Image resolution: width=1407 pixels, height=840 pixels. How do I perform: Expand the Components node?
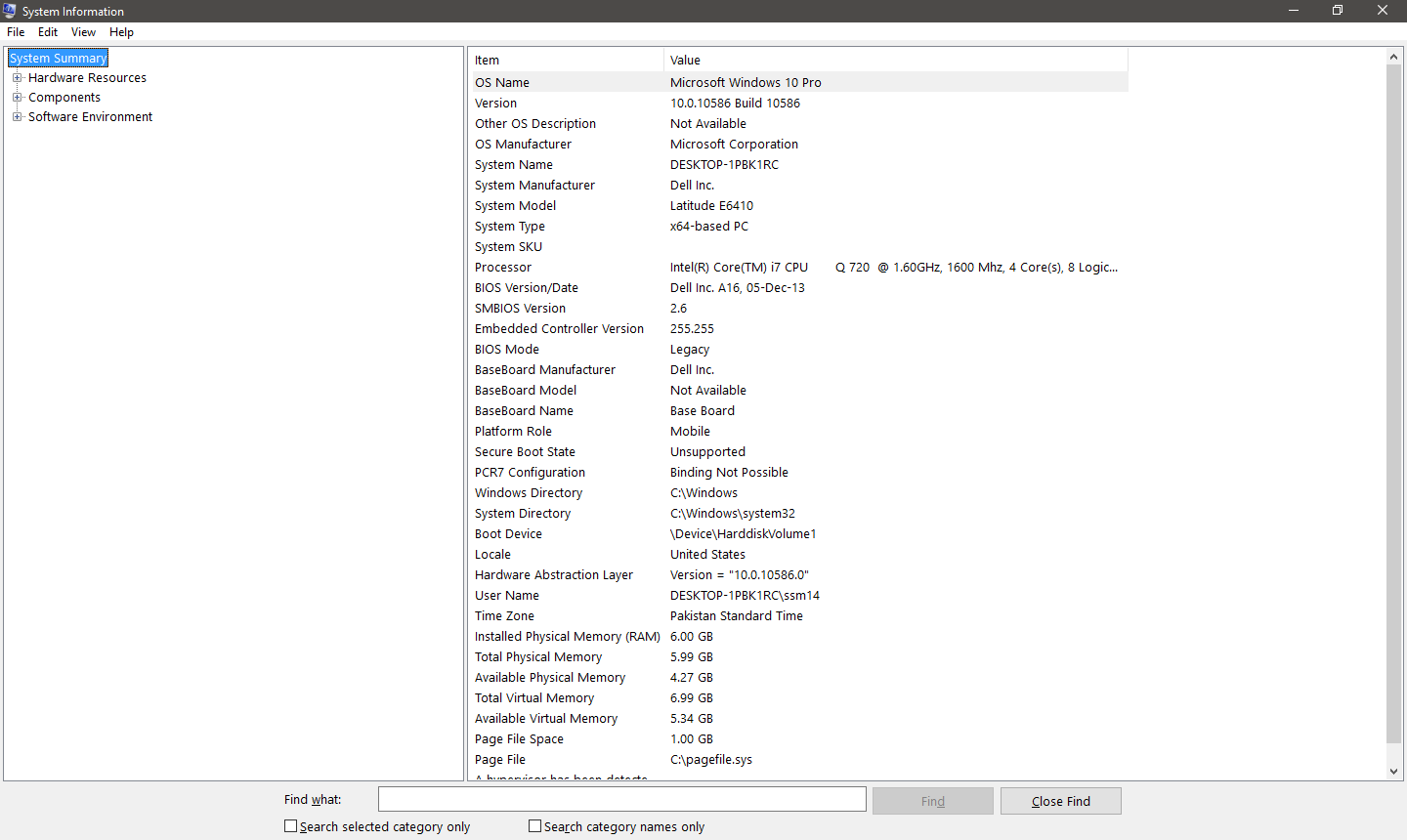pyautogui.click(x=17, y=98)
